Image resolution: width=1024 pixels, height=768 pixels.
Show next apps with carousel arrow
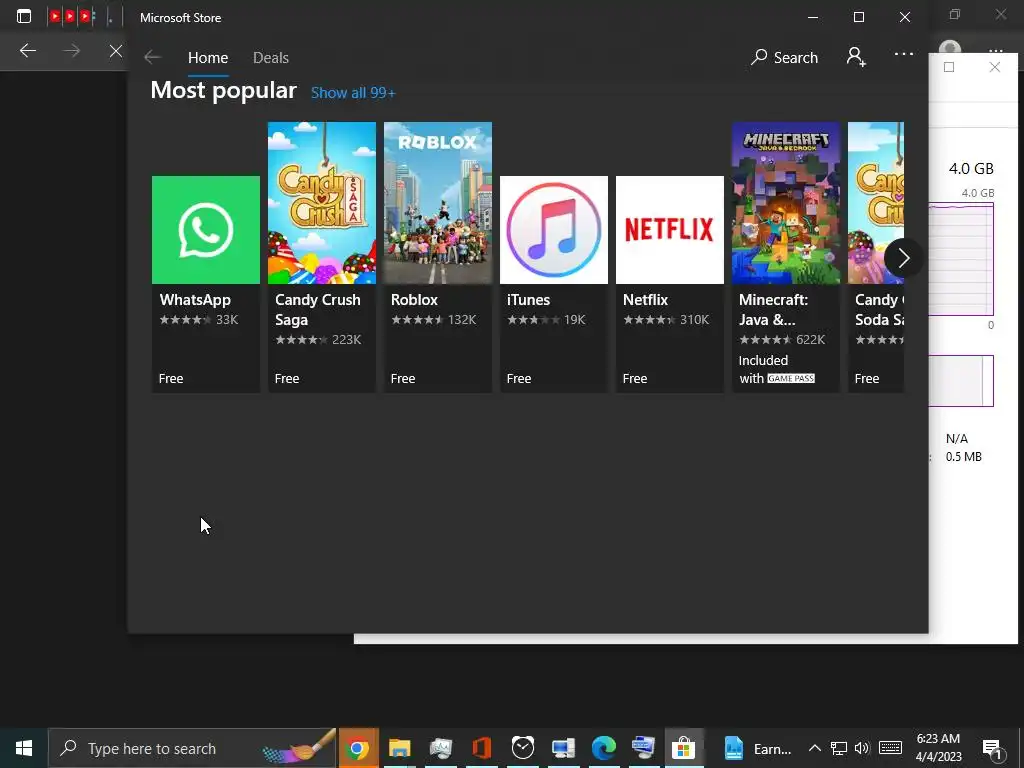point(903,258)
